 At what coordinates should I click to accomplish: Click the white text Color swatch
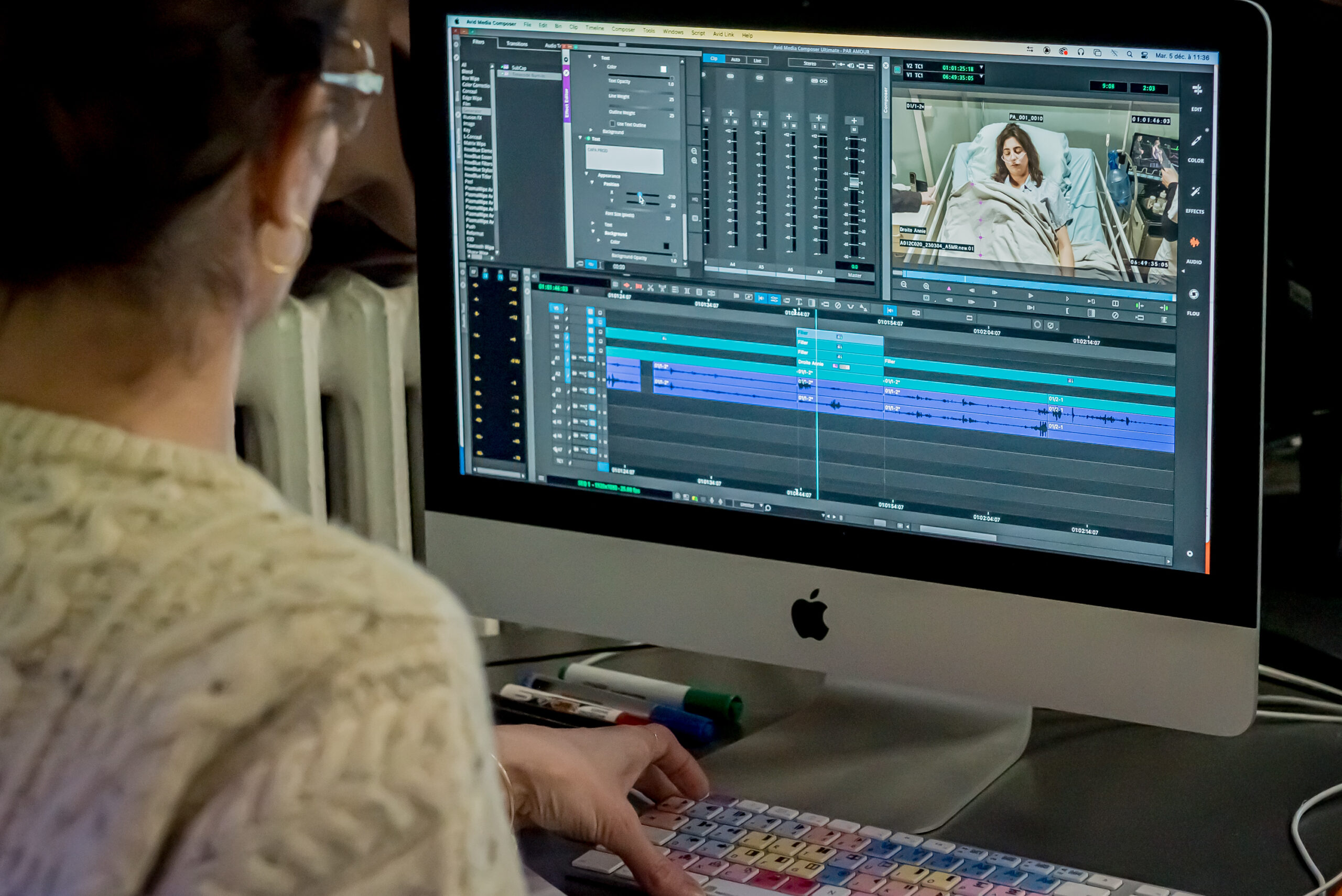point(663,69)
